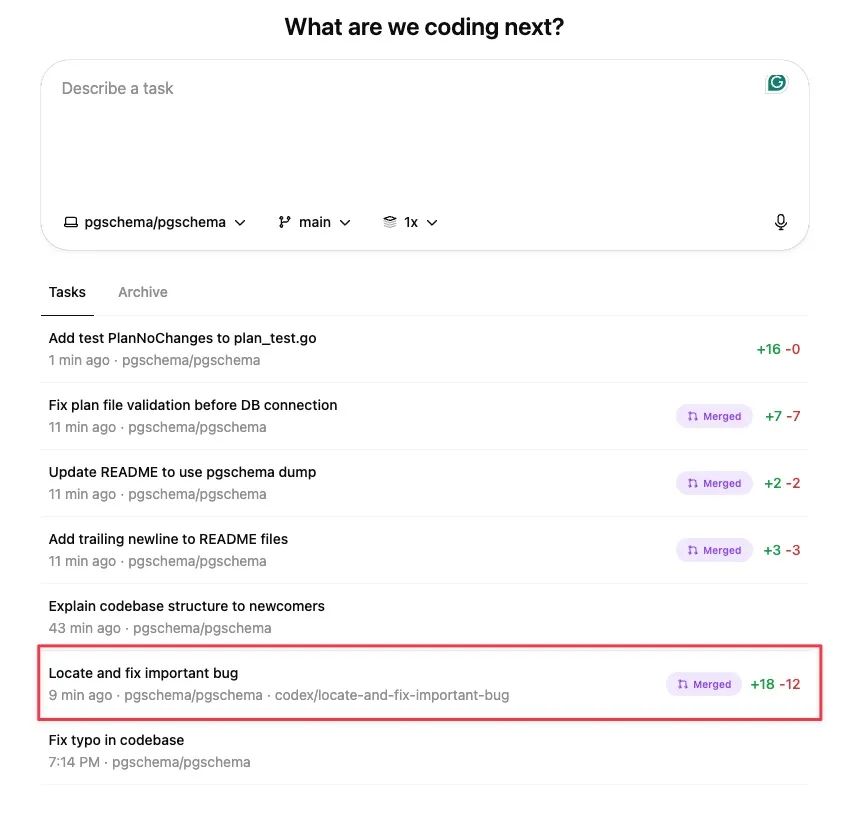Viewport: 841px width, 817px height.
Task: Switch to the Archive tab
Action: click(143, 292)
